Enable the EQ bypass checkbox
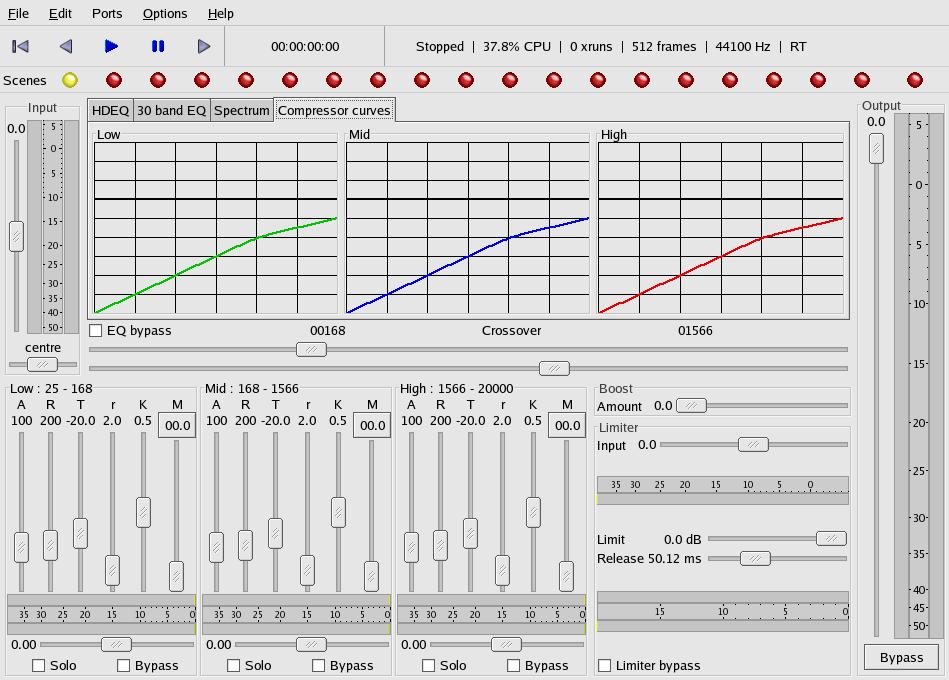Image resolution: width=949 pixels, height=680 pixels. click(96, 330)
